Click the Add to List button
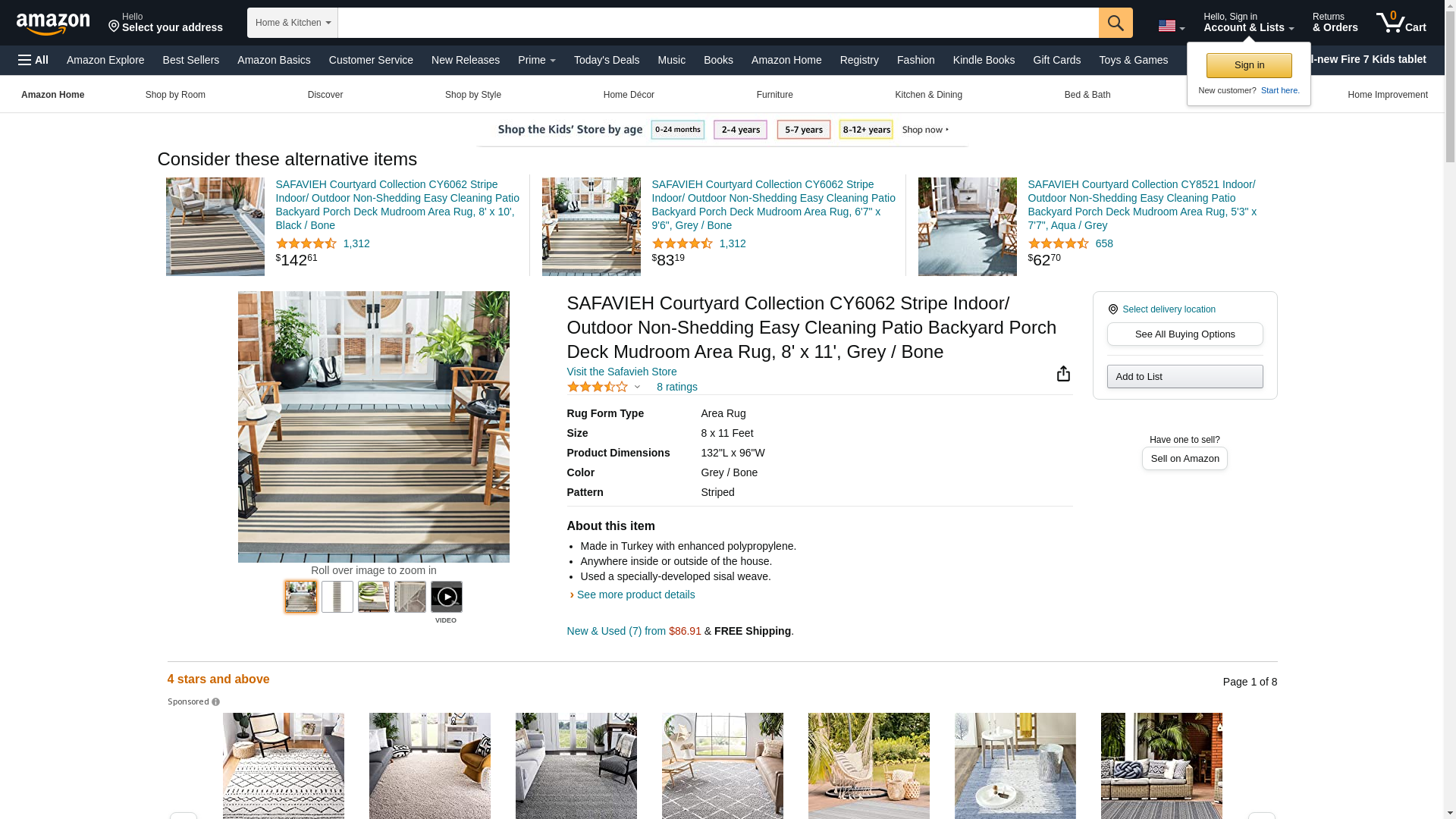The image size is (1456, 819). [1185, 376]
